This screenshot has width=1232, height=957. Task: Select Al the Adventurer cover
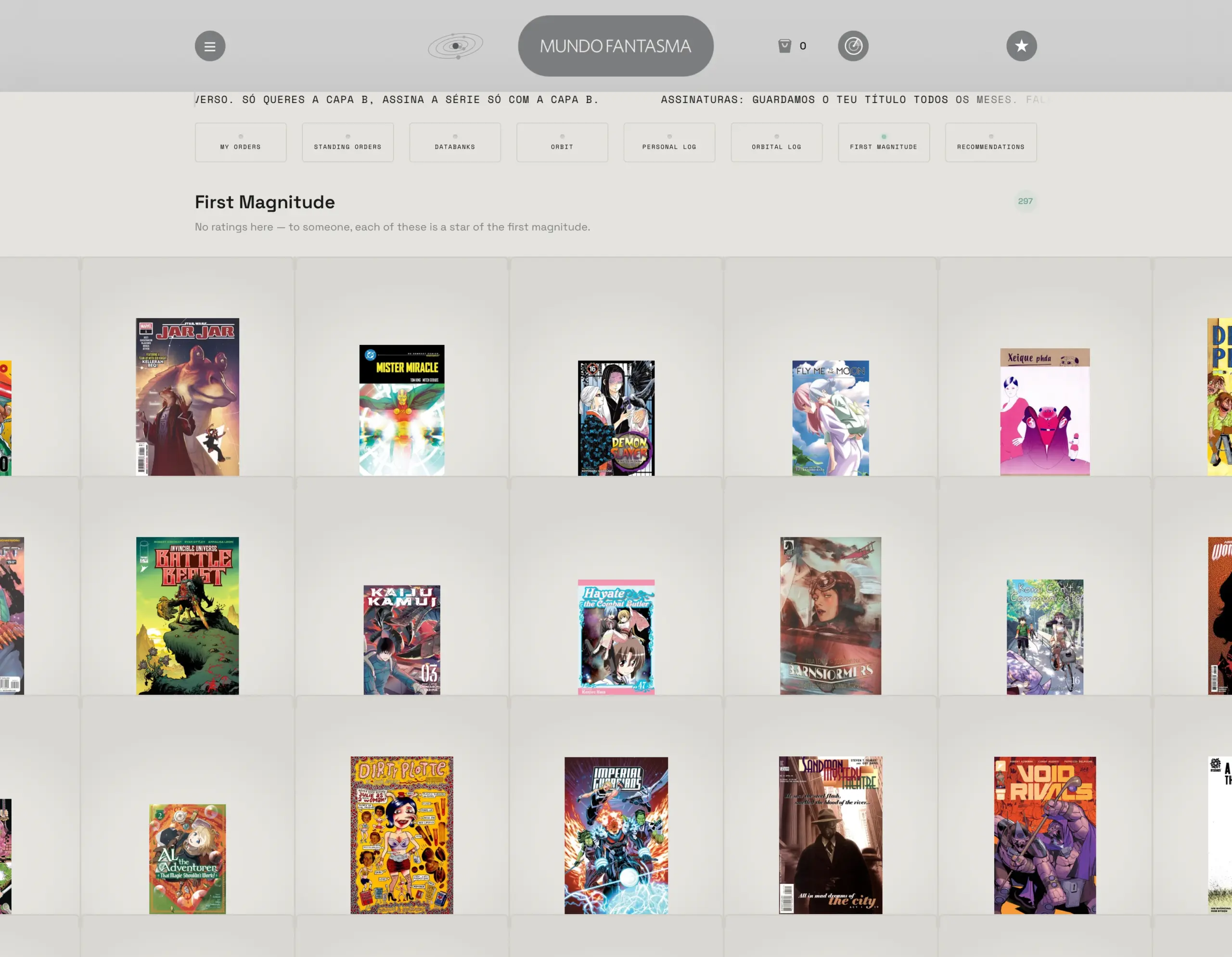[187, 859]
